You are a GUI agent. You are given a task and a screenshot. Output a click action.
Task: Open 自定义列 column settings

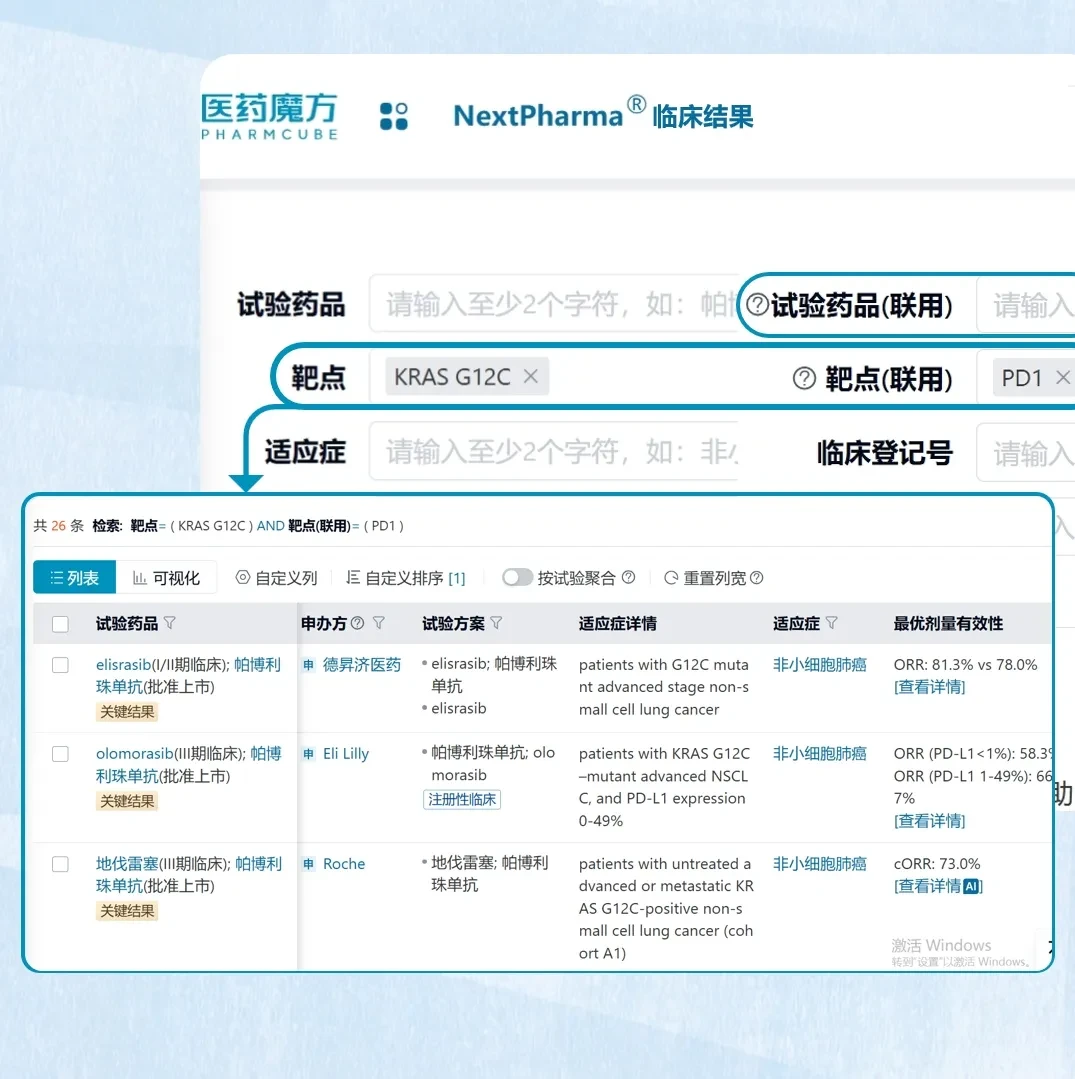[277, 577]
